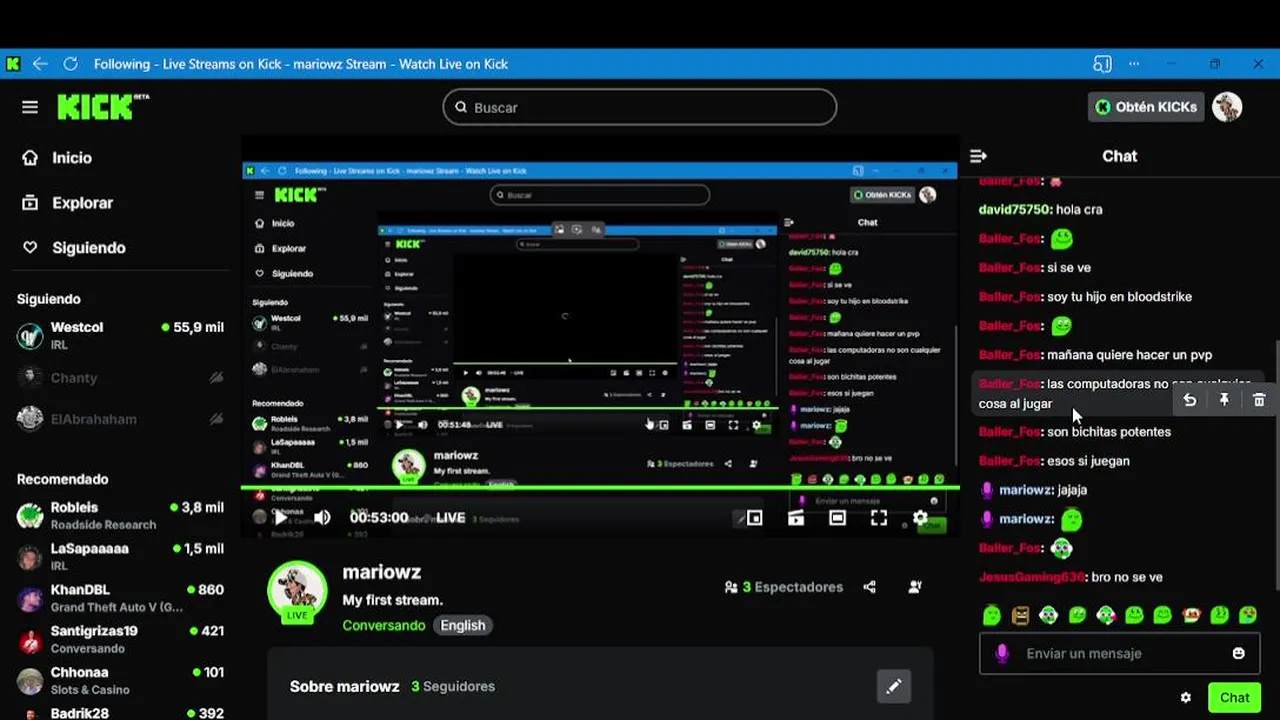
Task: Insert the first green emote in quick row
Action: click(x=991, y=615)
